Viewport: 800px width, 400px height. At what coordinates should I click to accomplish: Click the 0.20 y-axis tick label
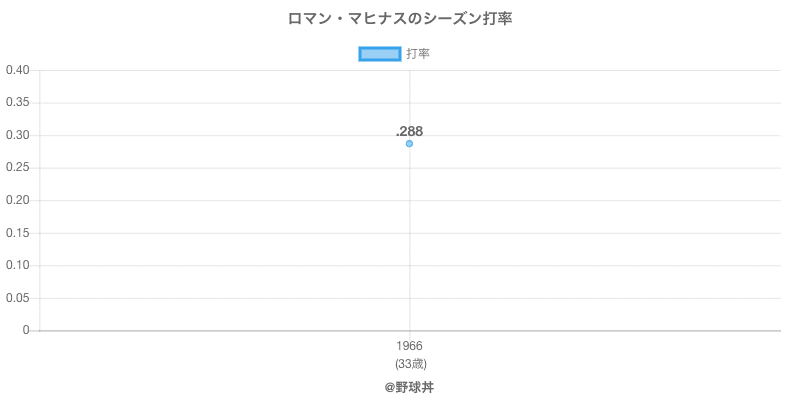[x=17, y=200]
